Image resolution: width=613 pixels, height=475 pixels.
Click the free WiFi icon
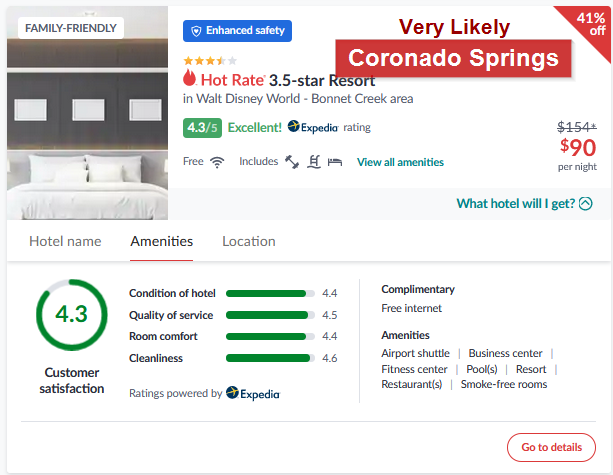click(x=217, y=162)
